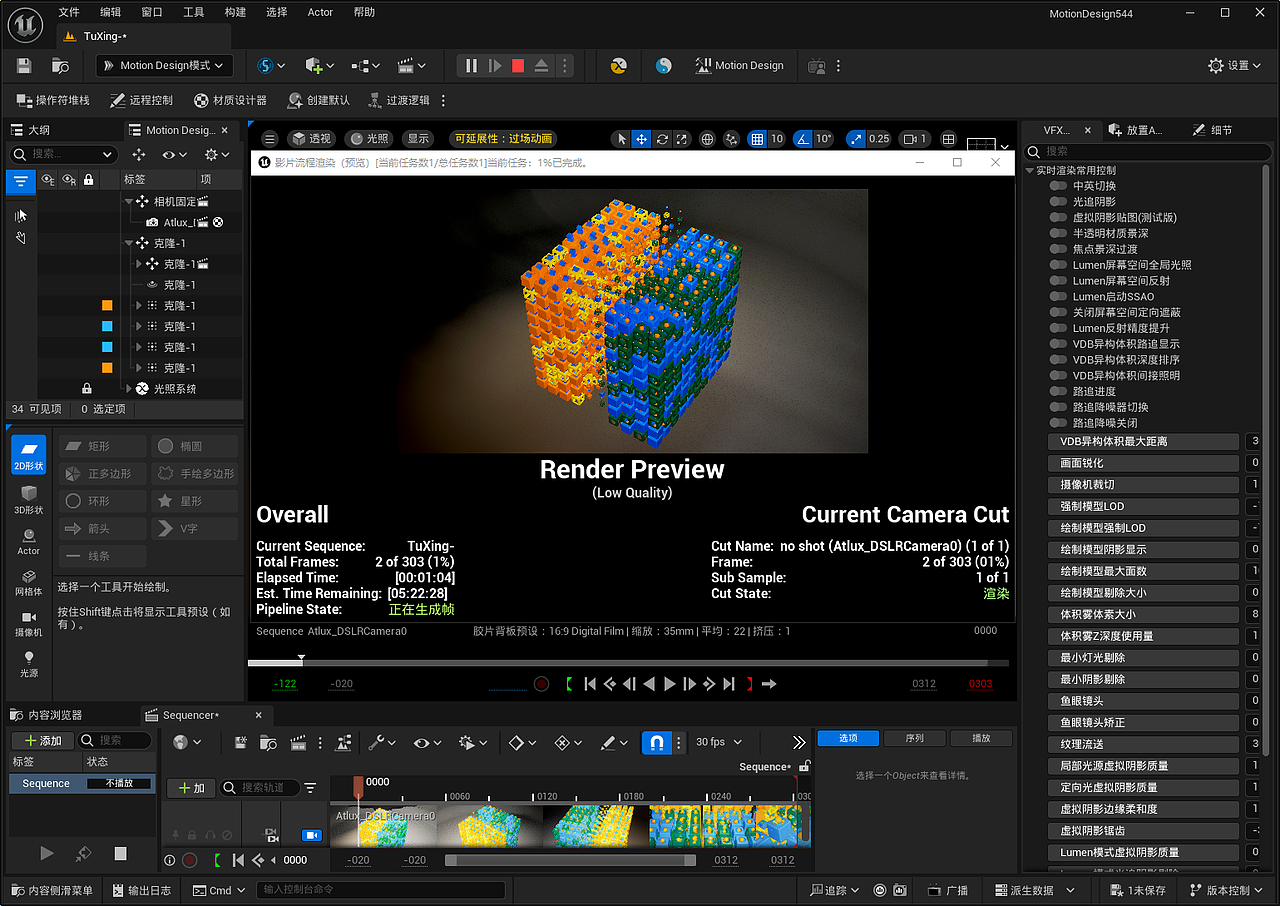This screenshot has width=1280, height=906.
Task: Click the 操作符堆栈 toolbar button
Action: (x=53, y=100)
